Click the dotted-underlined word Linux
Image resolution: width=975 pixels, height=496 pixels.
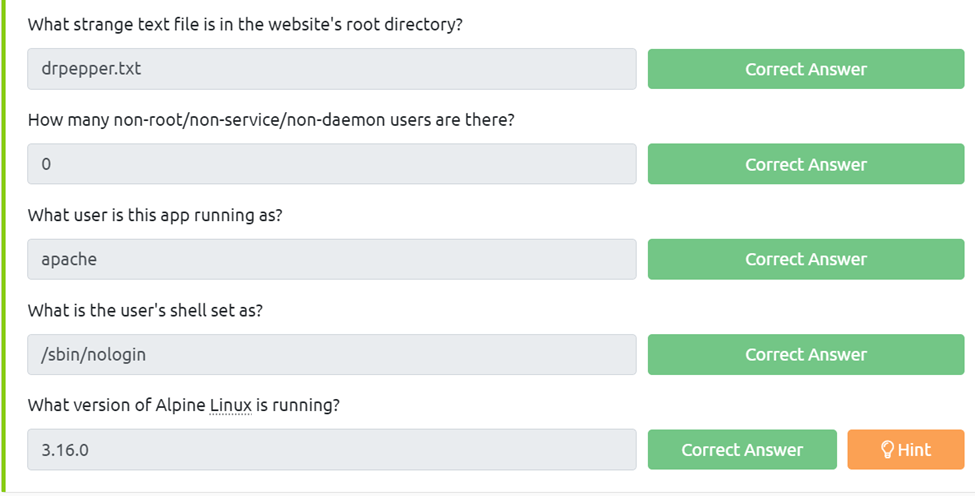pyautogui.click(x=231, y=405)
